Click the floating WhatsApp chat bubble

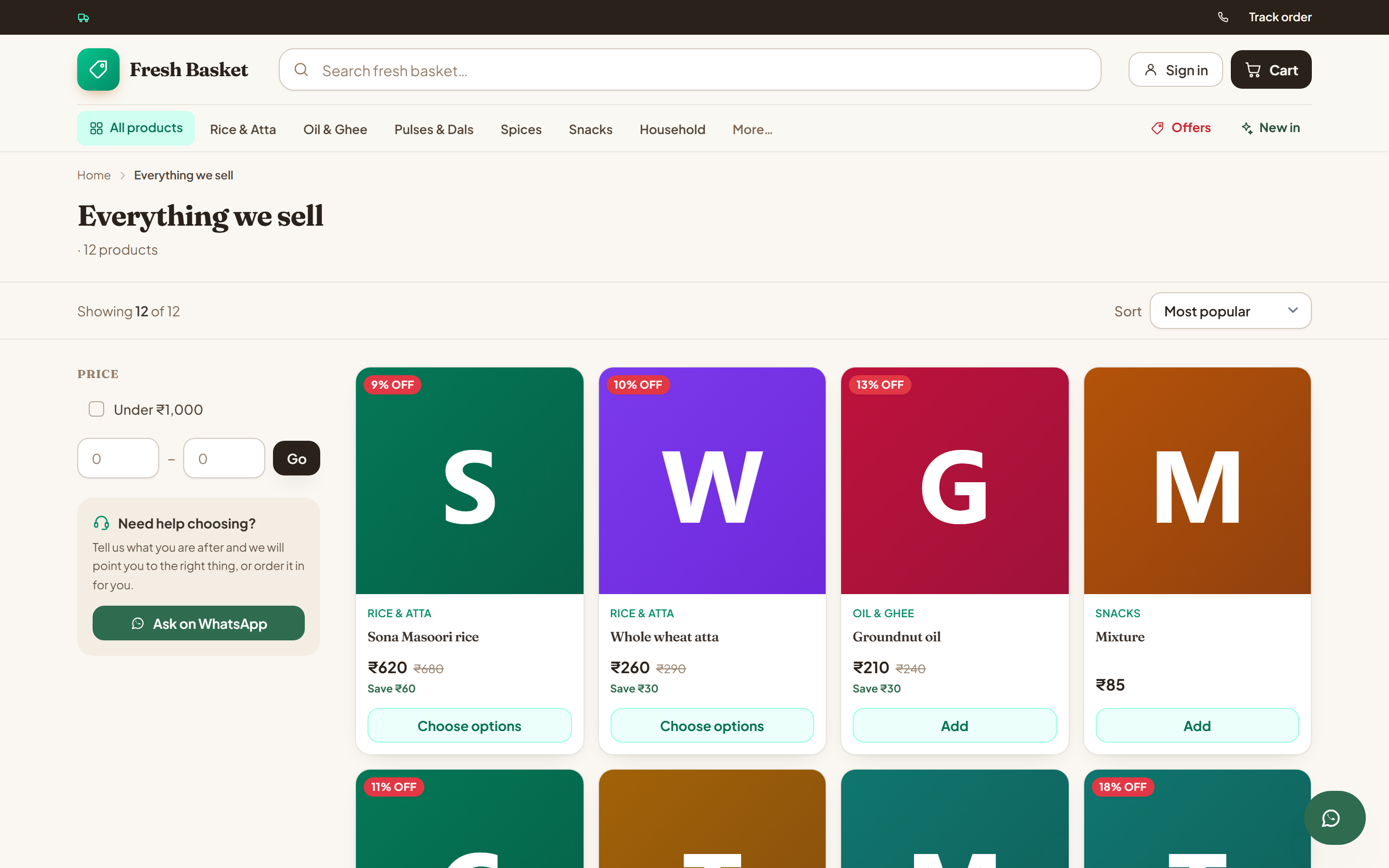click(1334, 817)
